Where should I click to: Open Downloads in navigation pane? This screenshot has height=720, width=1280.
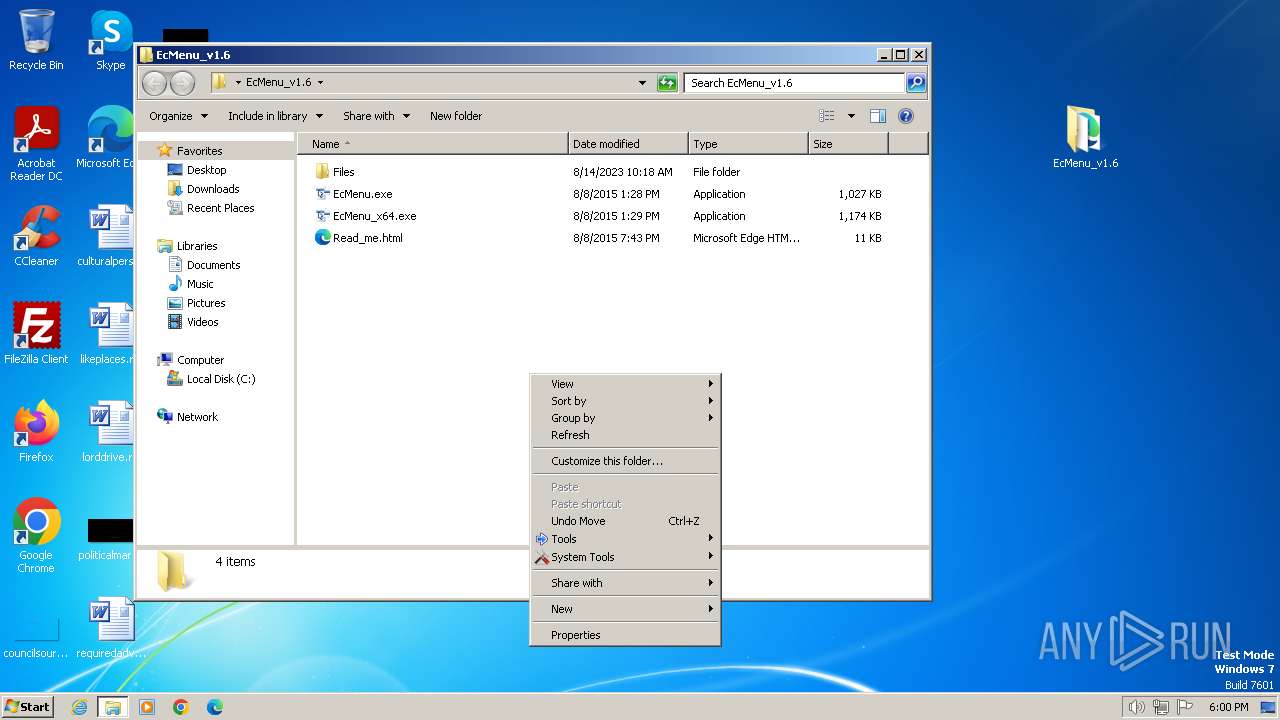tap(213, 189)
